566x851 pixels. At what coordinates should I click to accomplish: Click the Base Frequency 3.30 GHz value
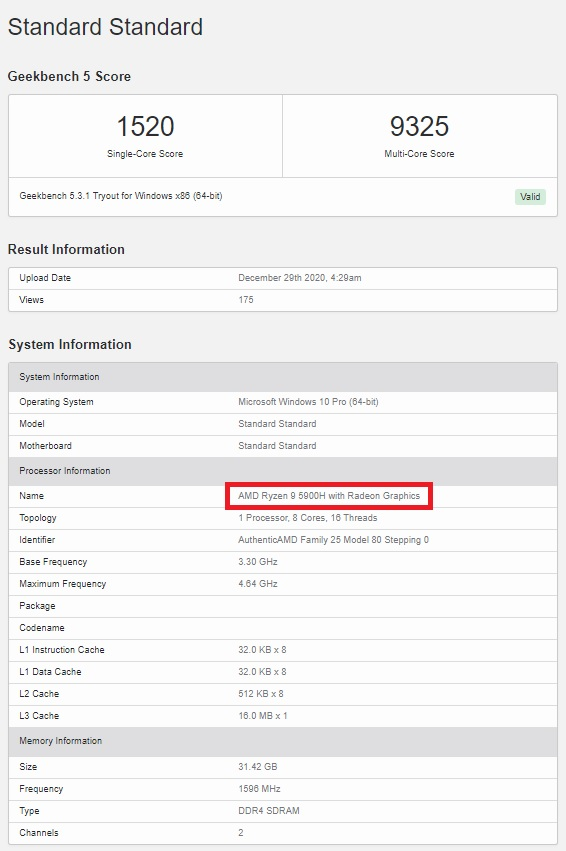258,562
